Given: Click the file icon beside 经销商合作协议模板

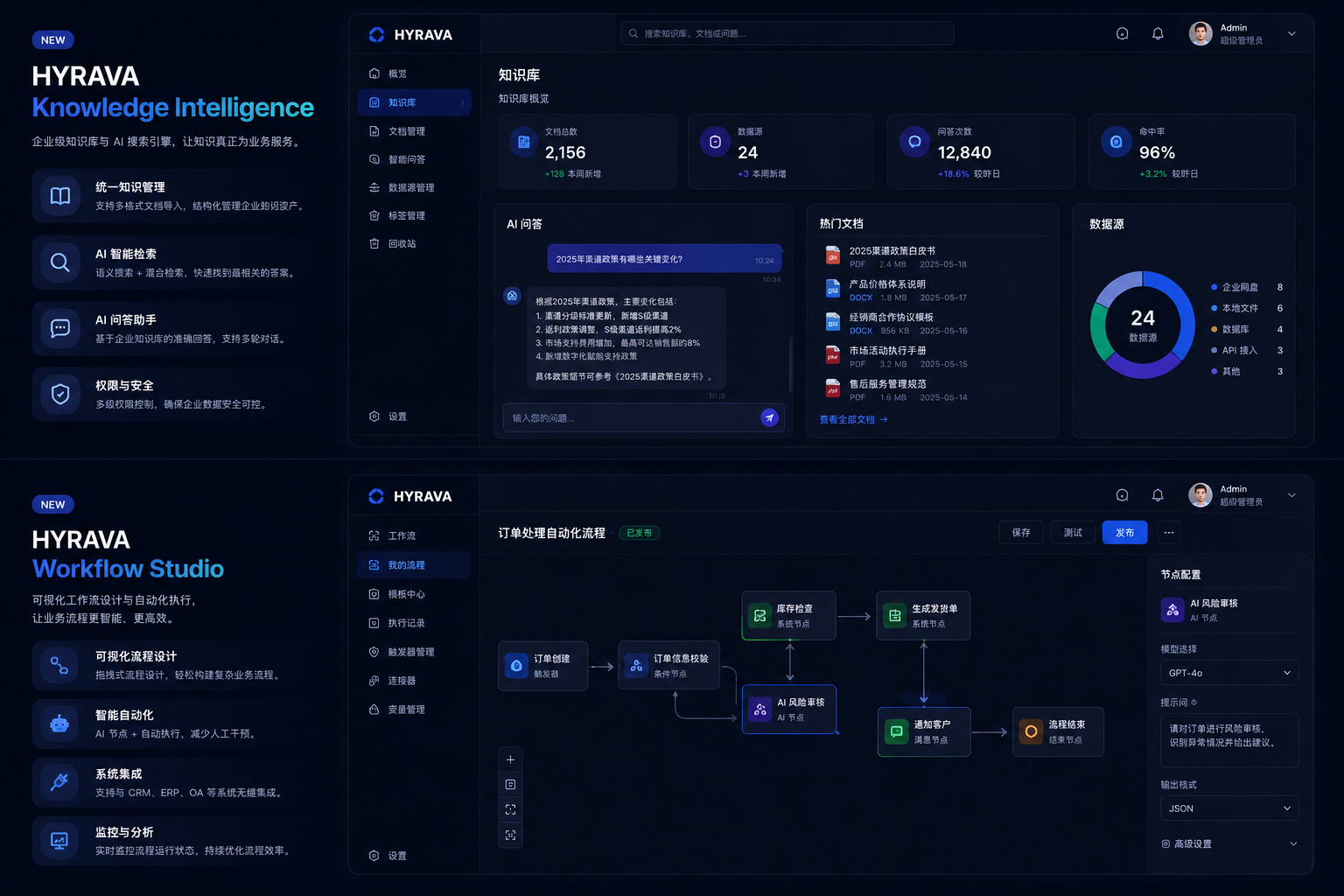Looking at the screenshot, I should point(833,322).
